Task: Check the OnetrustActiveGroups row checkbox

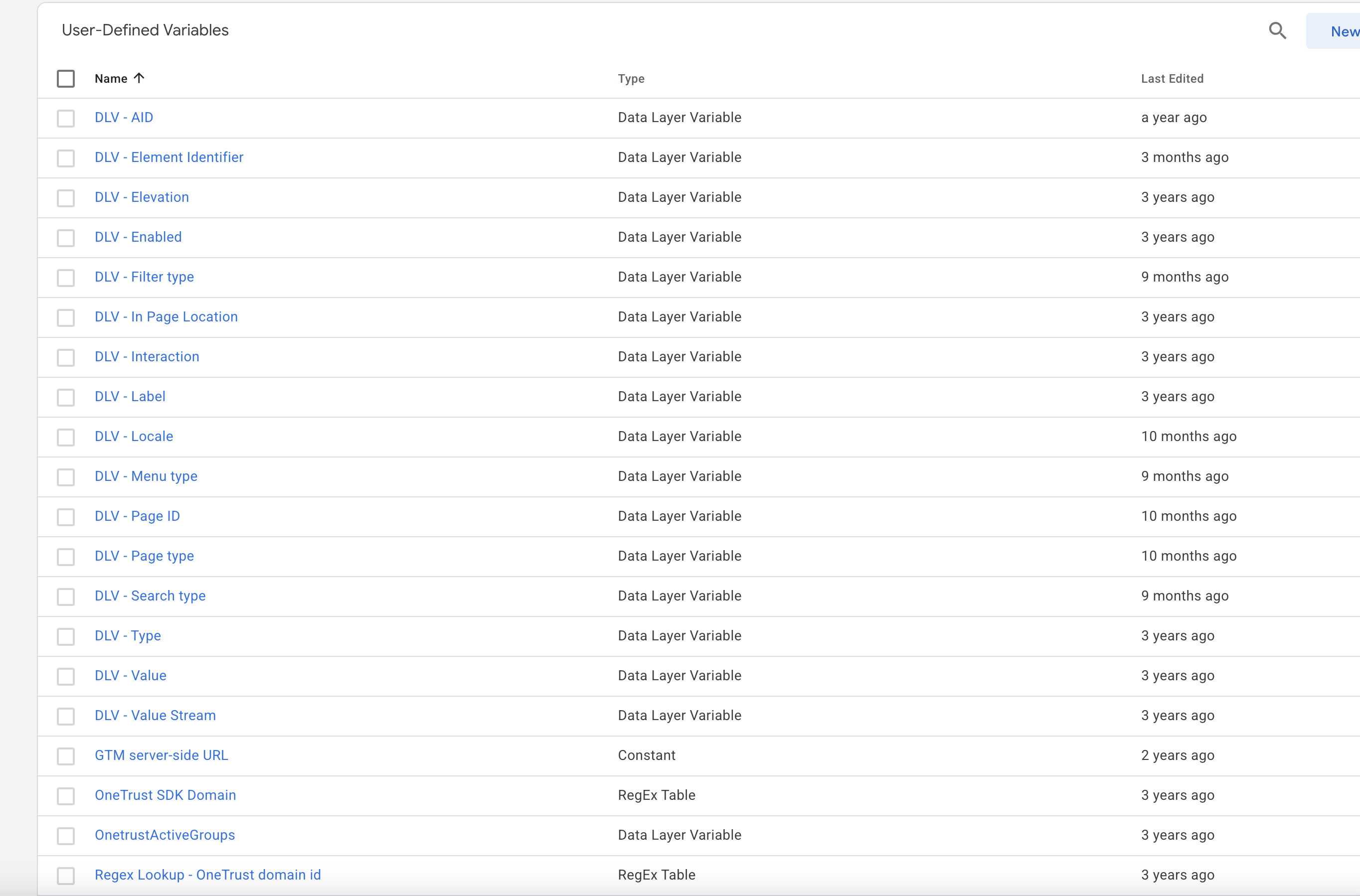Action: click(x=66, y=836)
